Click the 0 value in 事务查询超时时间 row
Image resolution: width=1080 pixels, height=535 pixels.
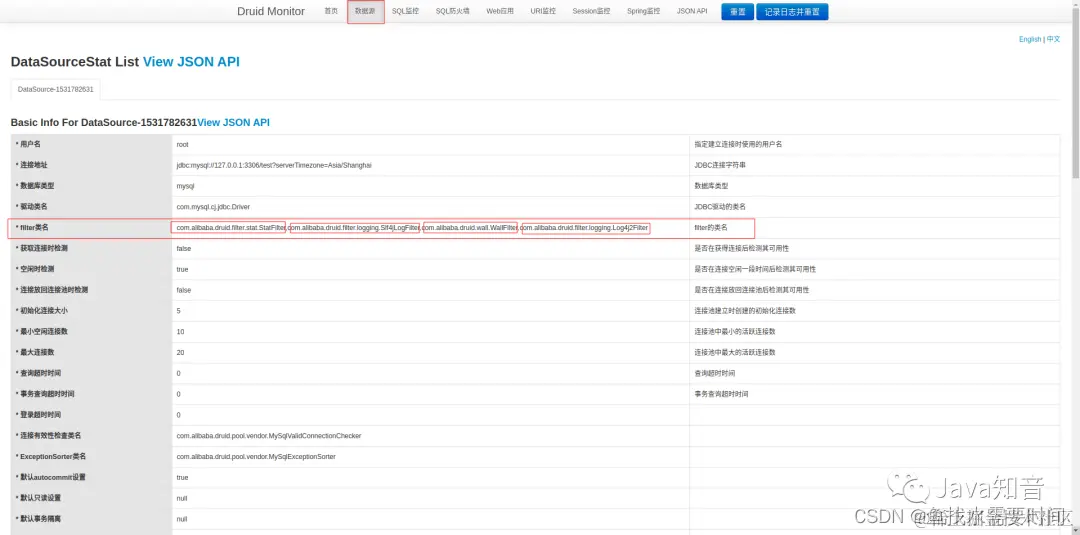tap(178, 394)
